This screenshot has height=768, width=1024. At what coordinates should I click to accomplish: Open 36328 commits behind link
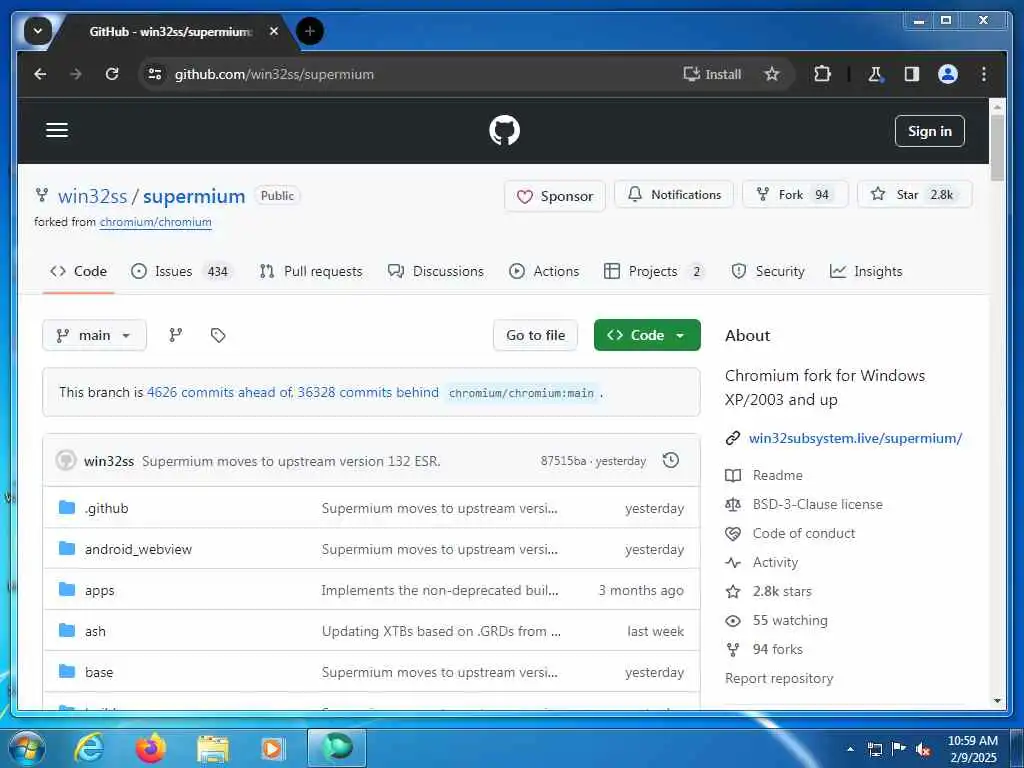coord(368,392)
